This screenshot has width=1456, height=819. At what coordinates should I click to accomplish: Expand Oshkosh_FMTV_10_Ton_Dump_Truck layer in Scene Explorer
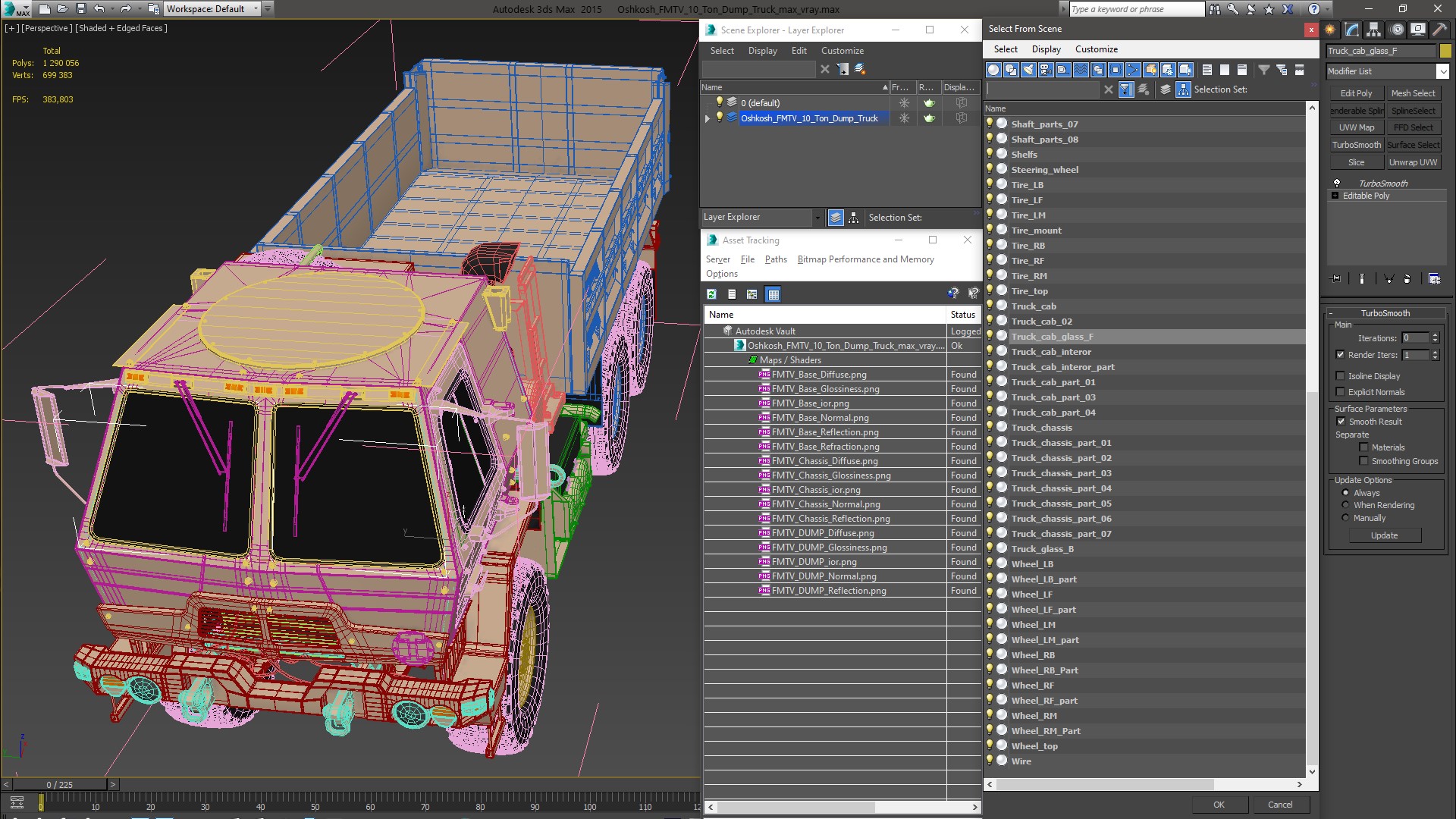tap(708, 118)
